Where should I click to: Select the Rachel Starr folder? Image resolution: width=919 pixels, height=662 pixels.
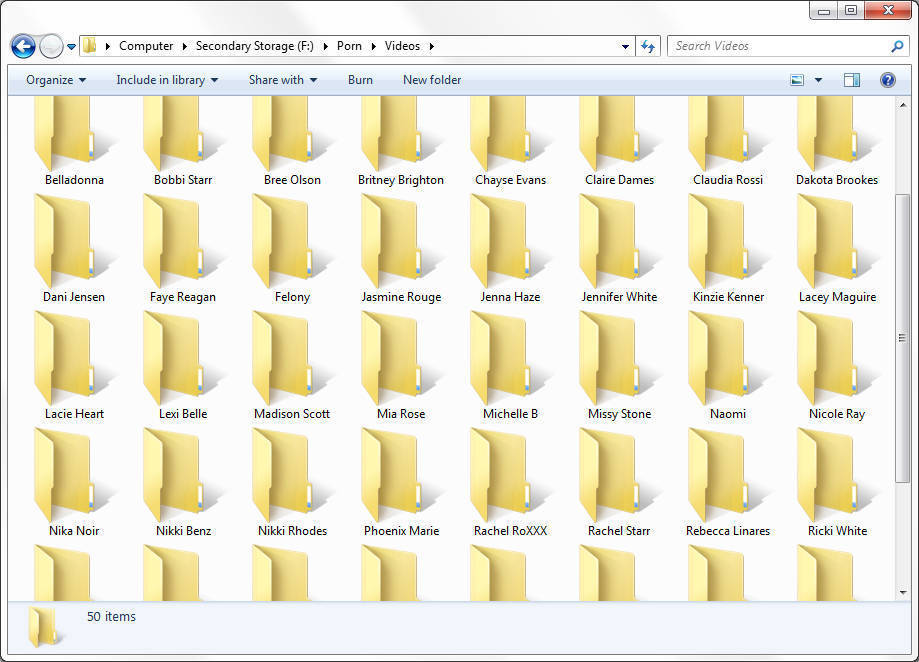(619, 483)
